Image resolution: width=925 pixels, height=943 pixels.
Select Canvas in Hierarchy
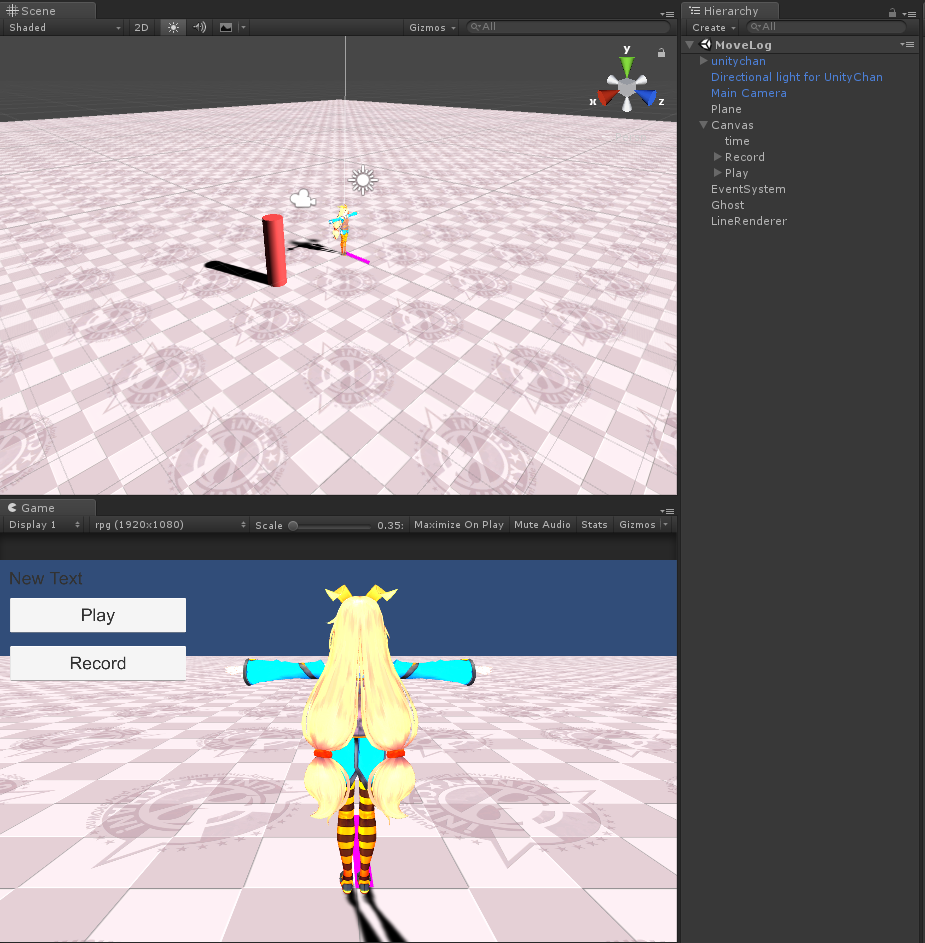[732, 125]
